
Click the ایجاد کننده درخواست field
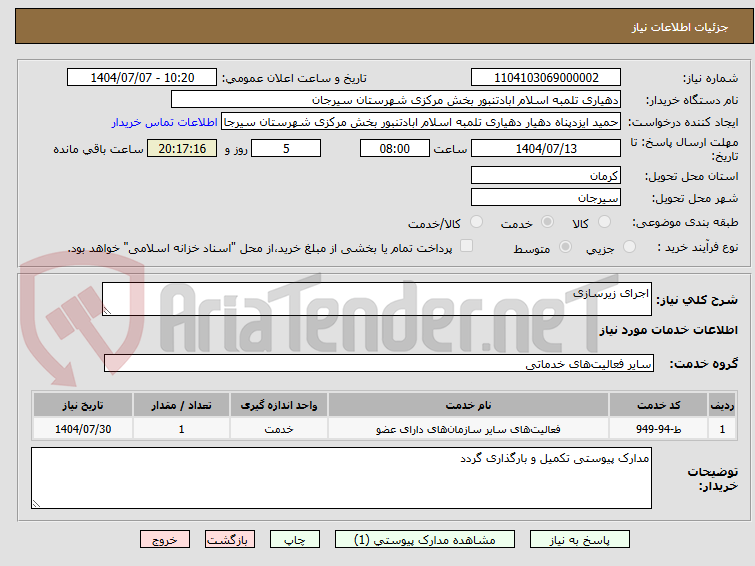tap(421, 122)
